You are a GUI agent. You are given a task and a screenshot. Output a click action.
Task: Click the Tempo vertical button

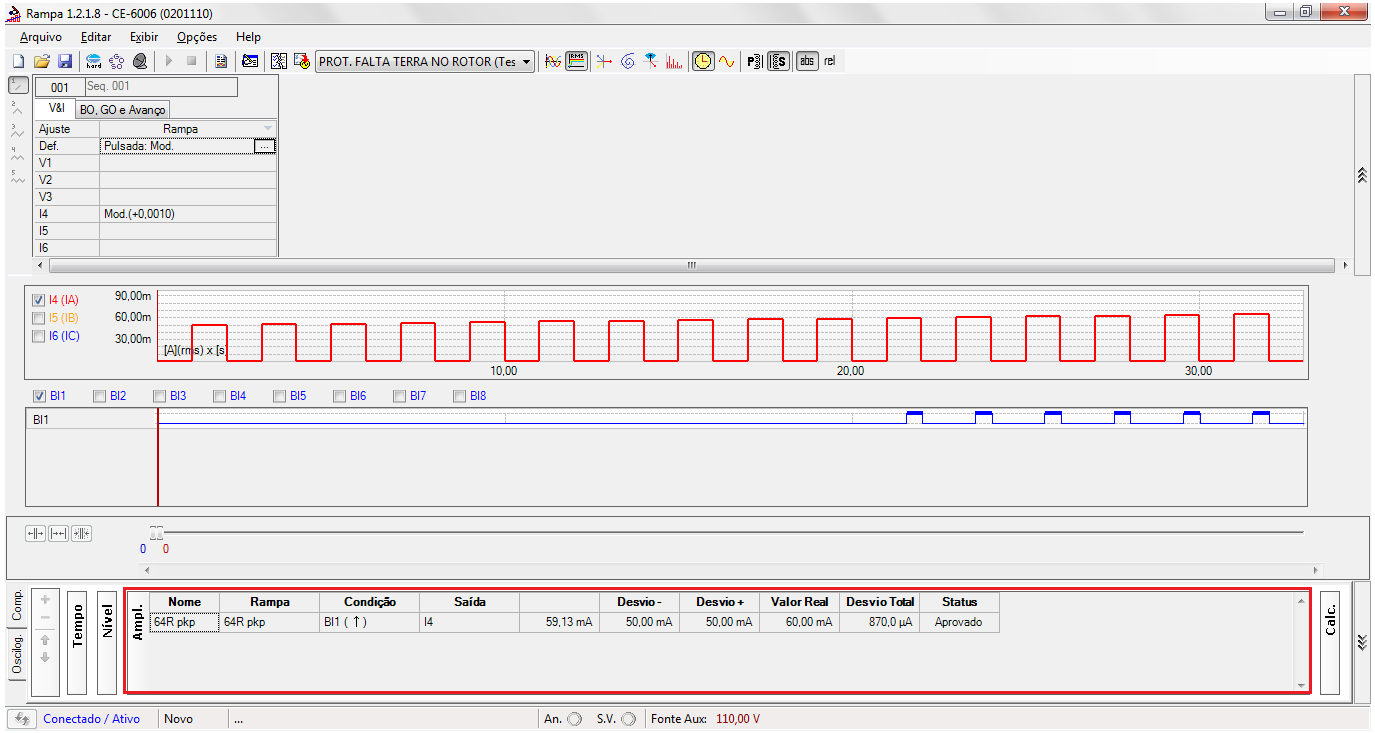(76, 643)
